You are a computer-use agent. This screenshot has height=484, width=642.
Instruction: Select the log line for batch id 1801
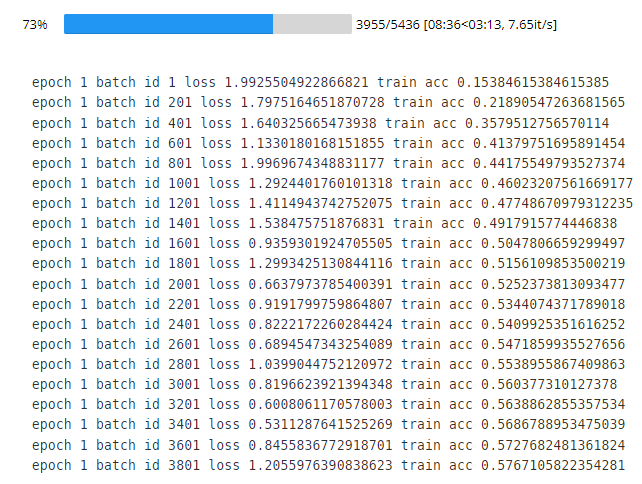pos(328,264)
